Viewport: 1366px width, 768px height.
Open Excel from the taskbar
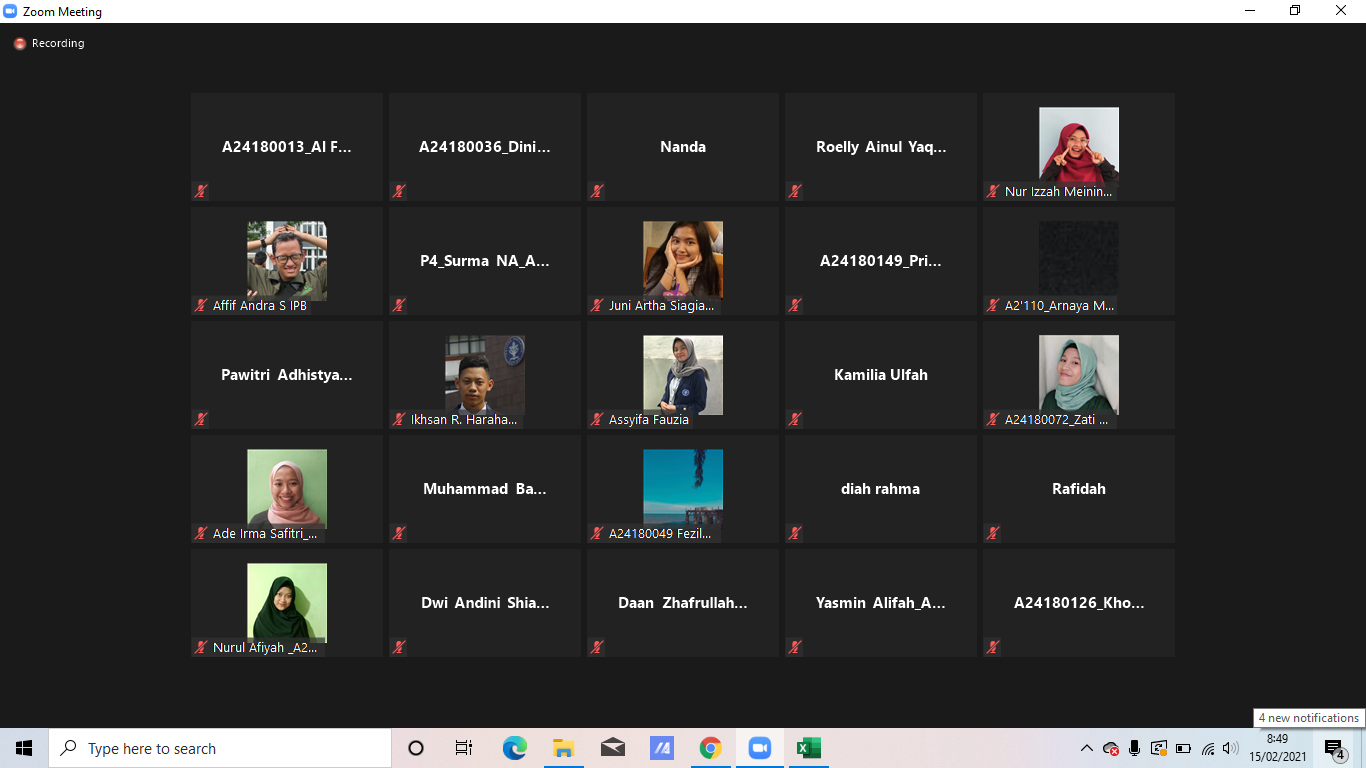(x=808, y=748)
